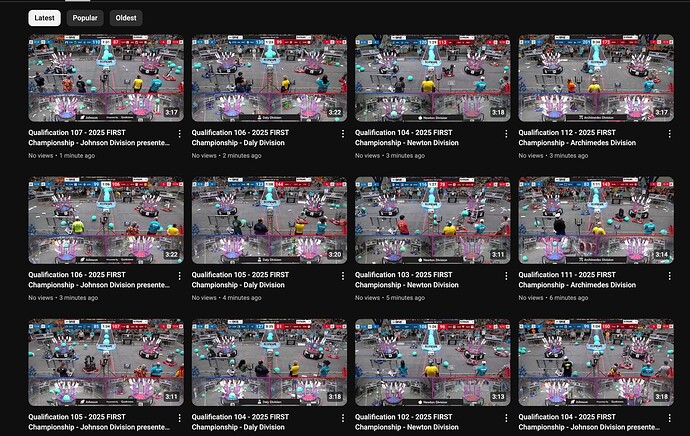This screenshot has height=436, width=690.
Task: Click the three dots beside Qualification 104 Johnson Division
Action: pyautogui.click(x=669, y=418)
